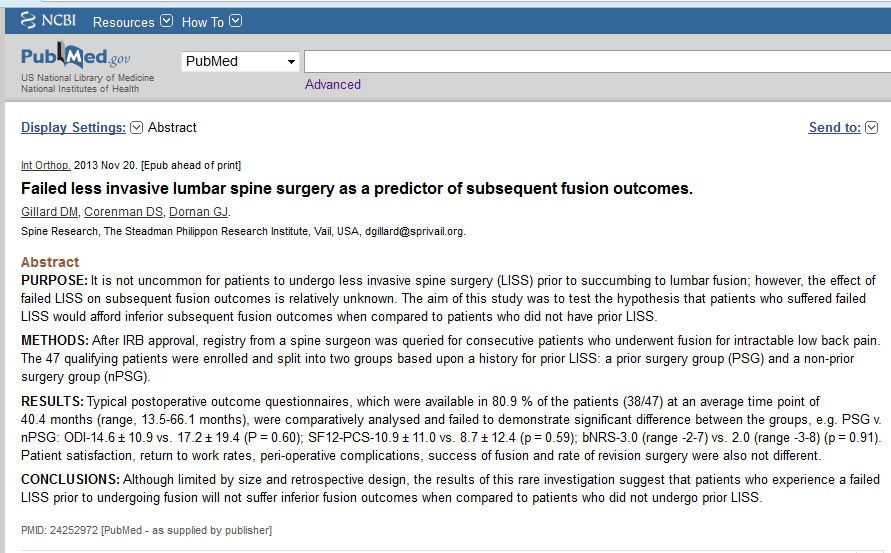Click the NCBI logo icon
The height and width of the screenshot is (553, 891).
pyautogui.click(x=28, y=20)
